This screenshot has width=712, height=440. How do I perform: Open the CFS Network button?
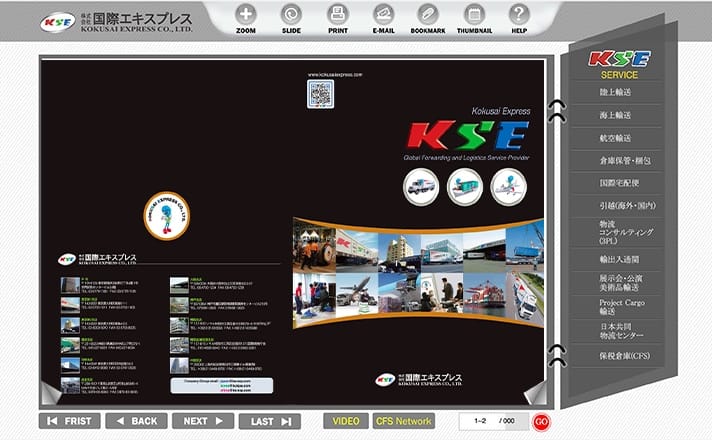[x=404, y=421]
